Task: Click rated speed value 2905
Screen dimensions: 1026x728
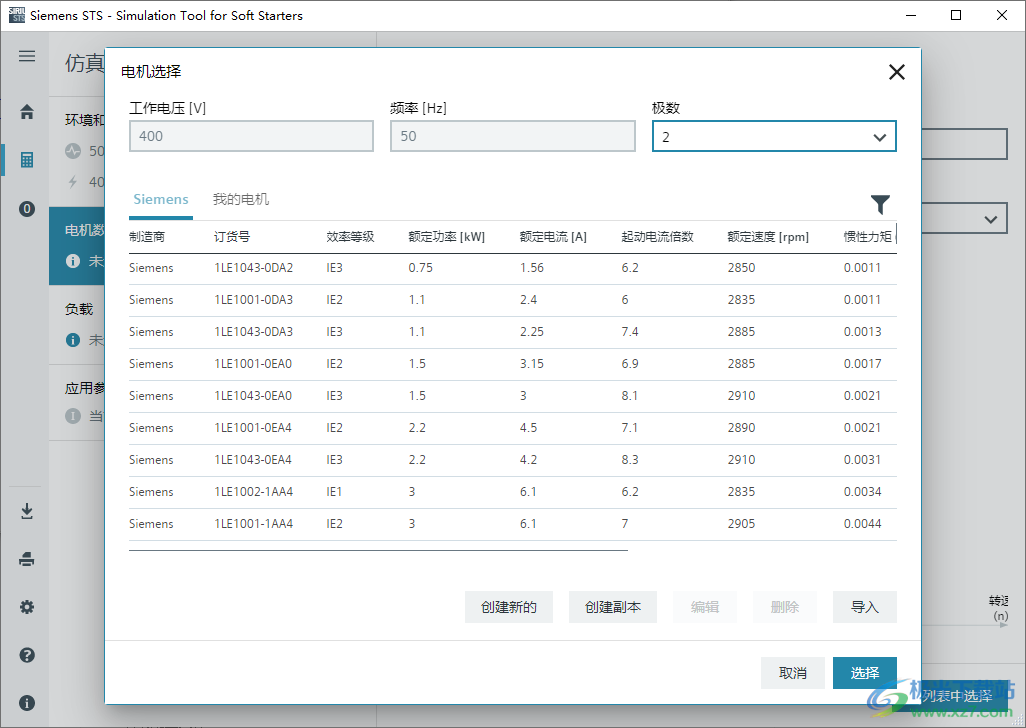Action: point(741,524)
